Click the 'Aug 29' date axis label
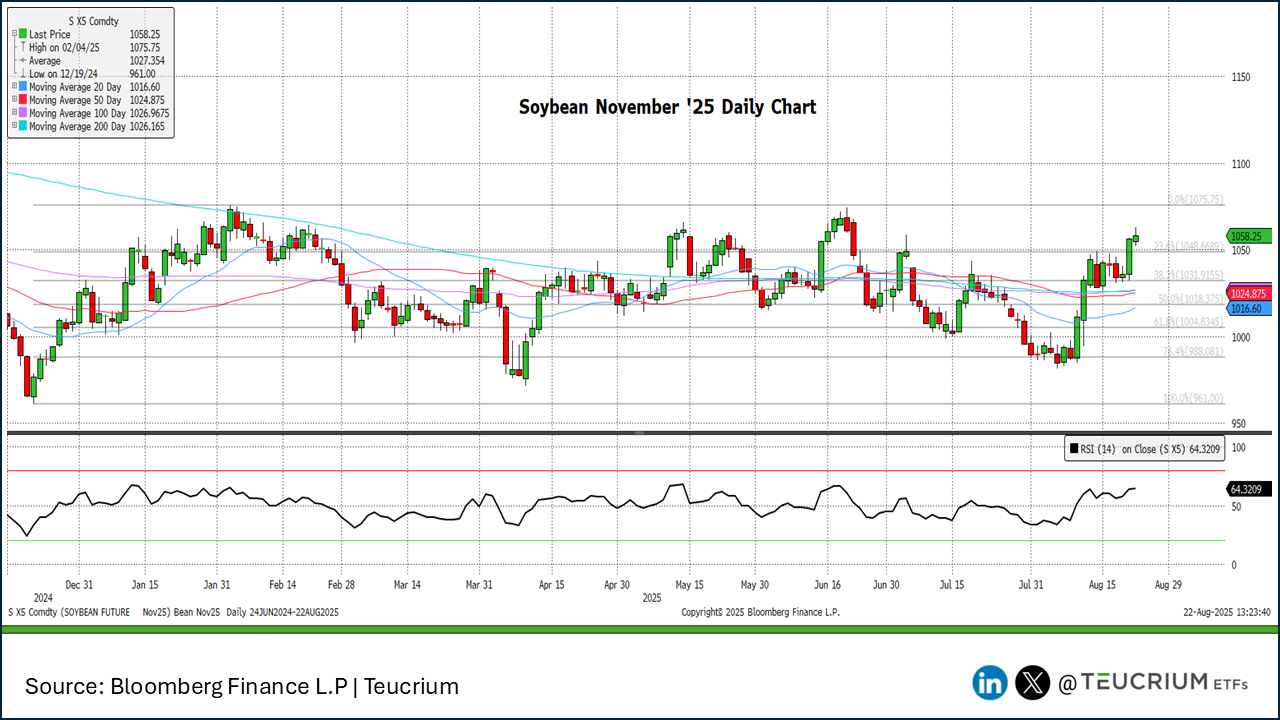 coord(1168,584)
